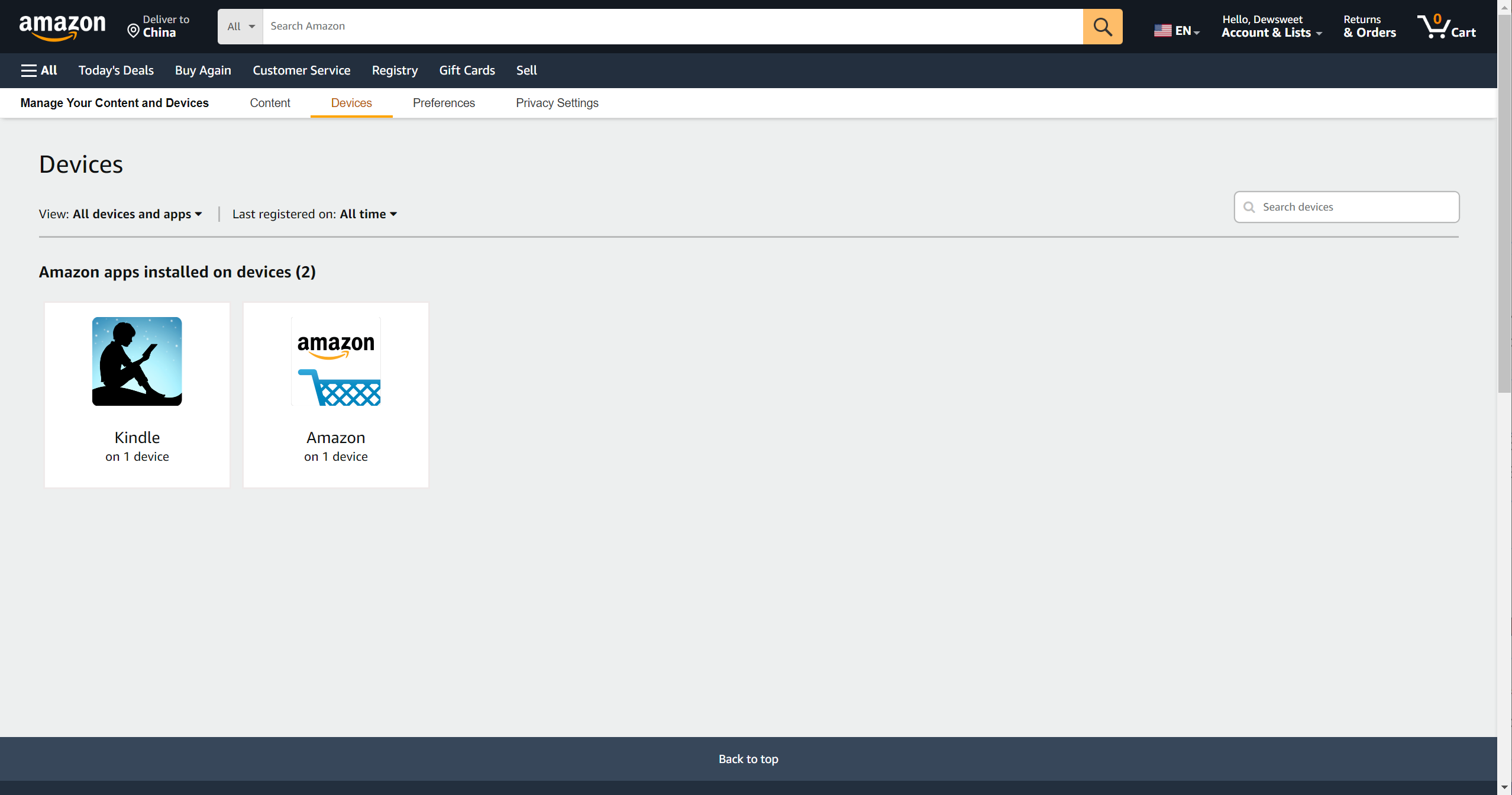Open Account & Lists dropdown
This screenshot has height=795, width=1512.
(x=1271, y=27)
